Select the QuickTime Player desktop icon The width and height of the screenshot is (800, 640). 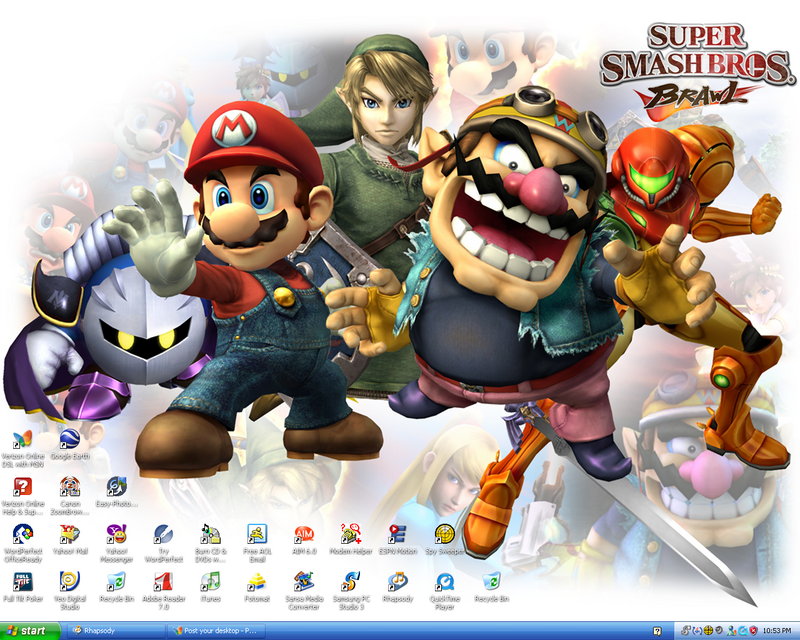tap(445, 591)
